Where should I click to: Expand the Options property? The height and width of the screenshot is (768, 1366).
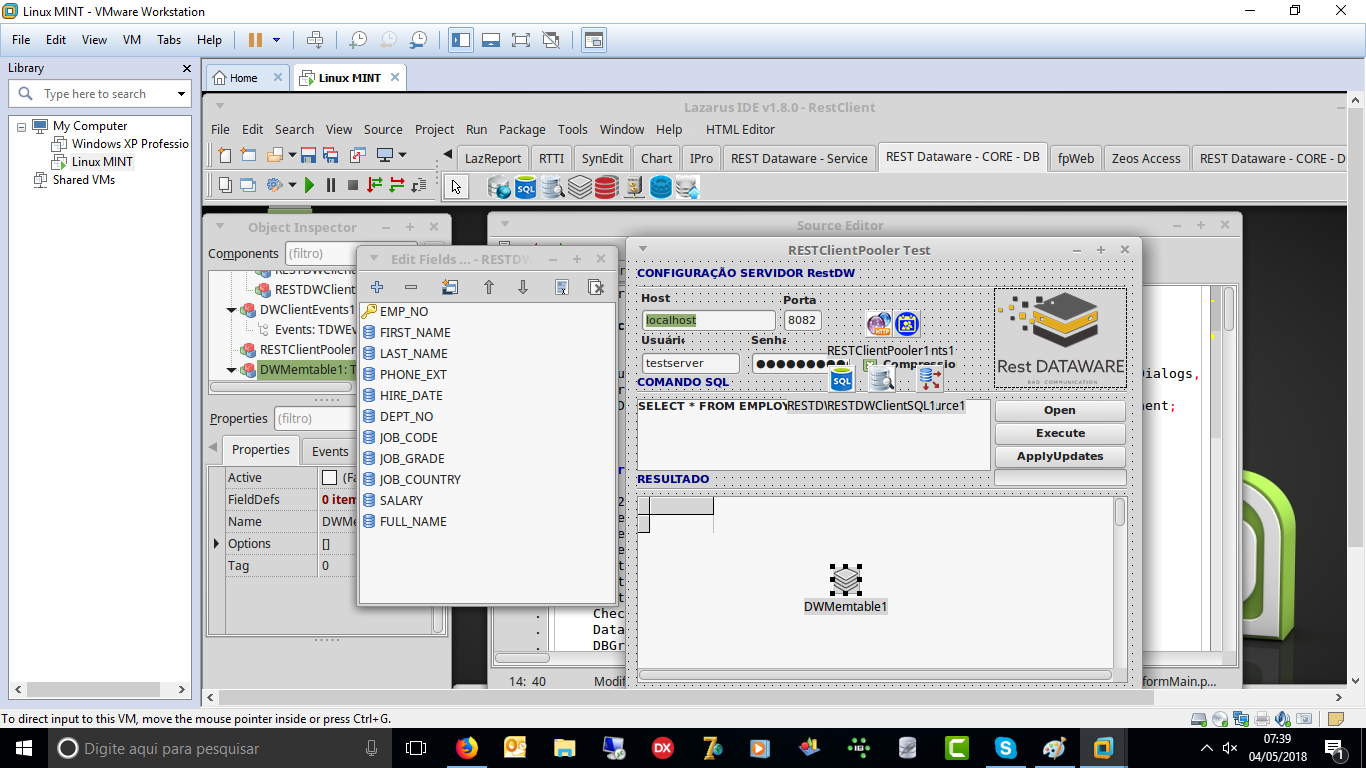(217, 543)
